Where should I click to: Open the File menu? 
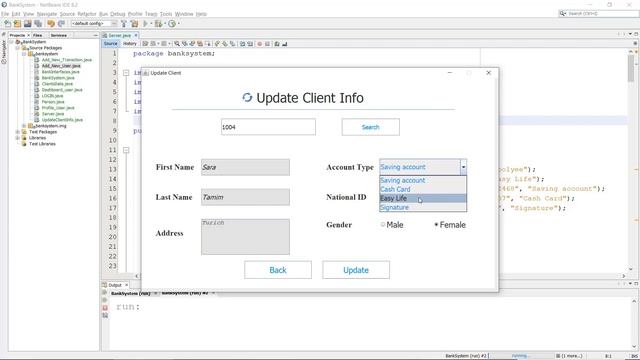click(x=5, y=14)
